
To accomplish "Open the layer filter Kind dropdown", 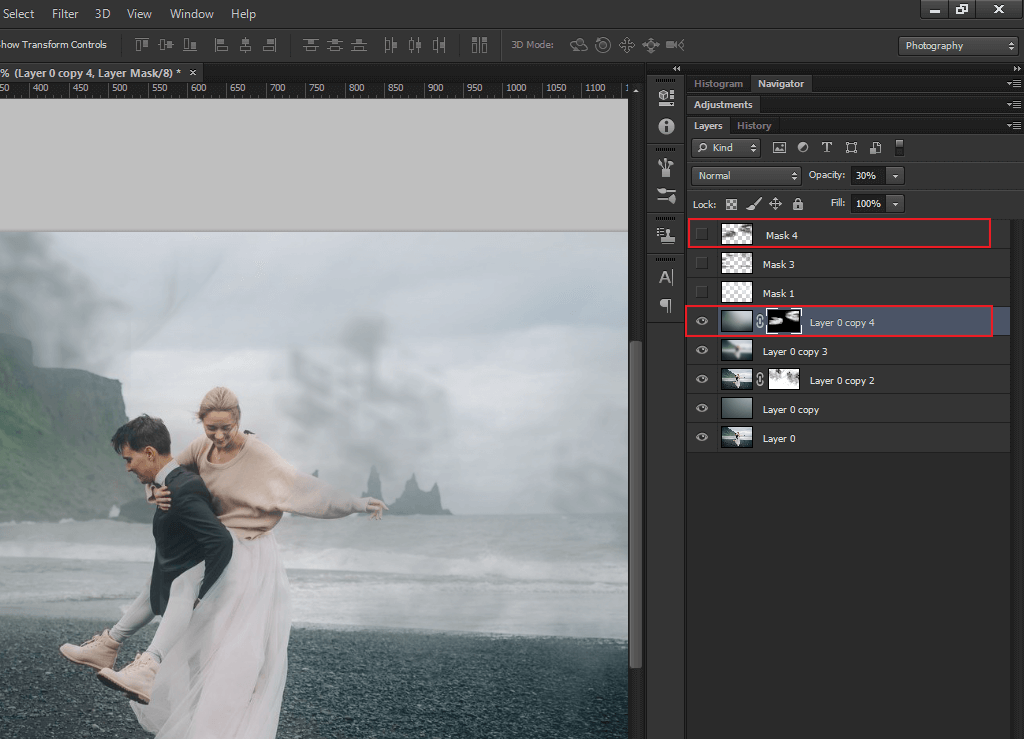I will (x=726, y=148).
